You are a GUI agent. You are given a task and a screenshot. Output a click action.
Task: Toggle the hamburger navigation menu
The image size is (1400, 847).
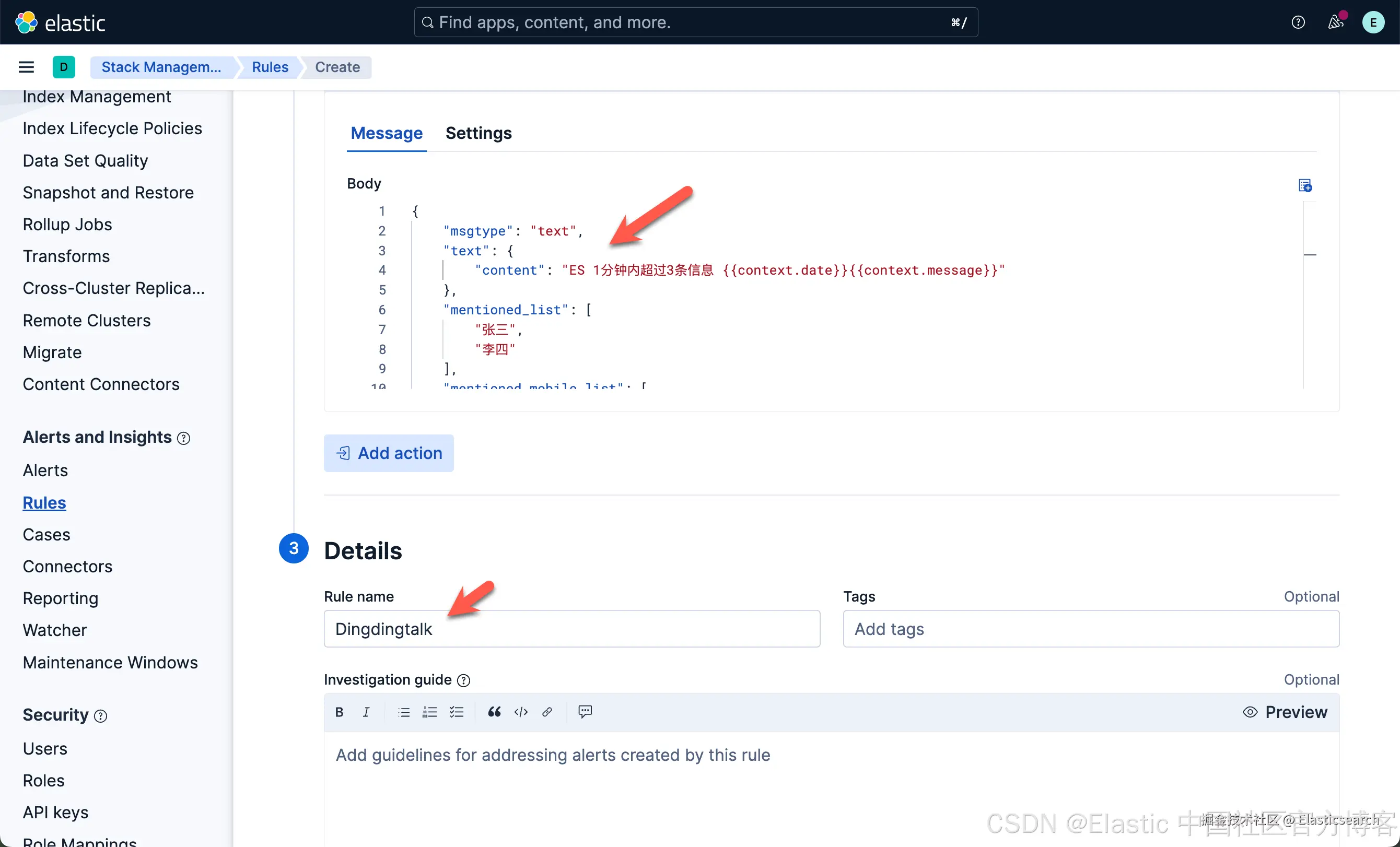(x=26, y=67)
